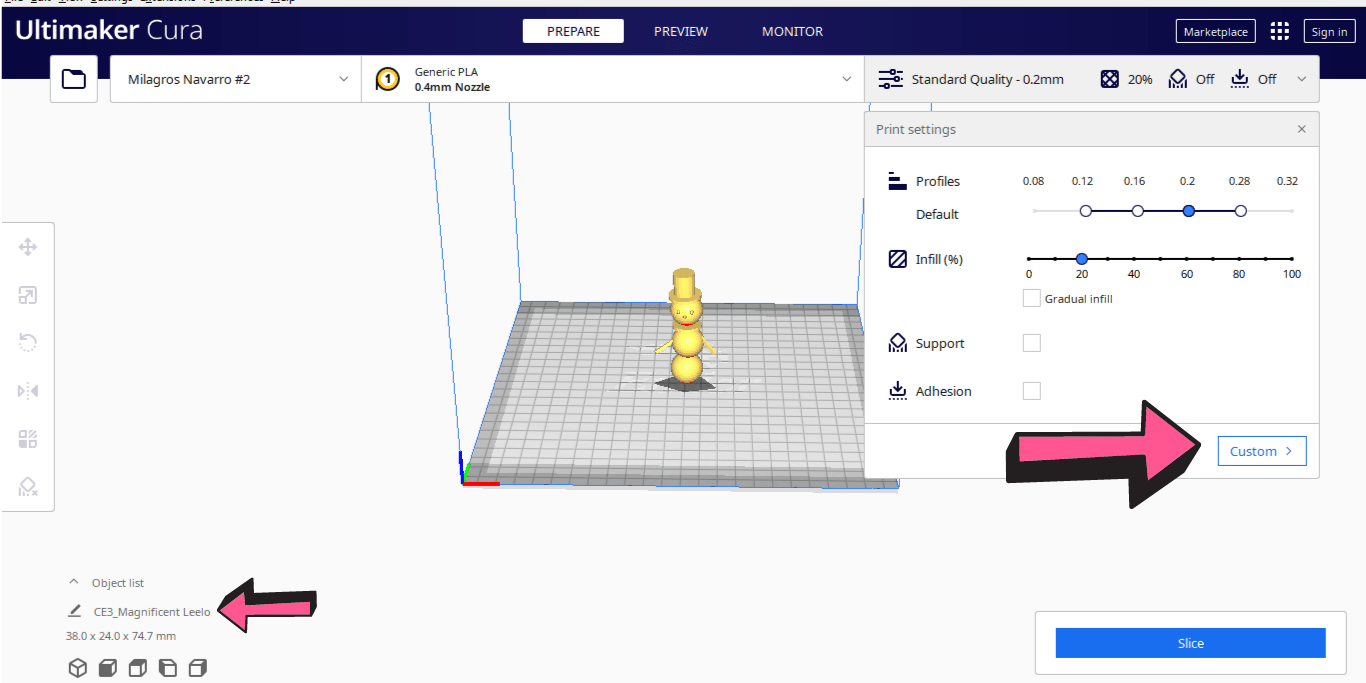Image resolution: width=1366 pixels, height=683 pixels.
Task: Click the 20% infill icon in header
Action: coord(1109,79)
